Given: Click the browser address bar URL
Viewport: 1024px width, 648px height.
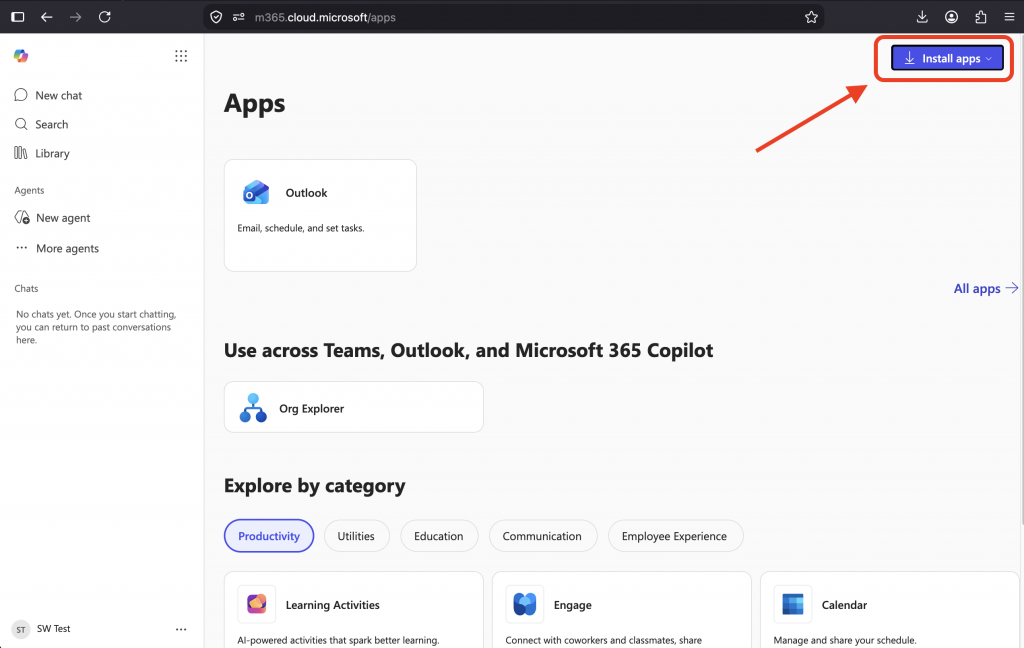Looking at the screenshot, I should tap(325, 18).
